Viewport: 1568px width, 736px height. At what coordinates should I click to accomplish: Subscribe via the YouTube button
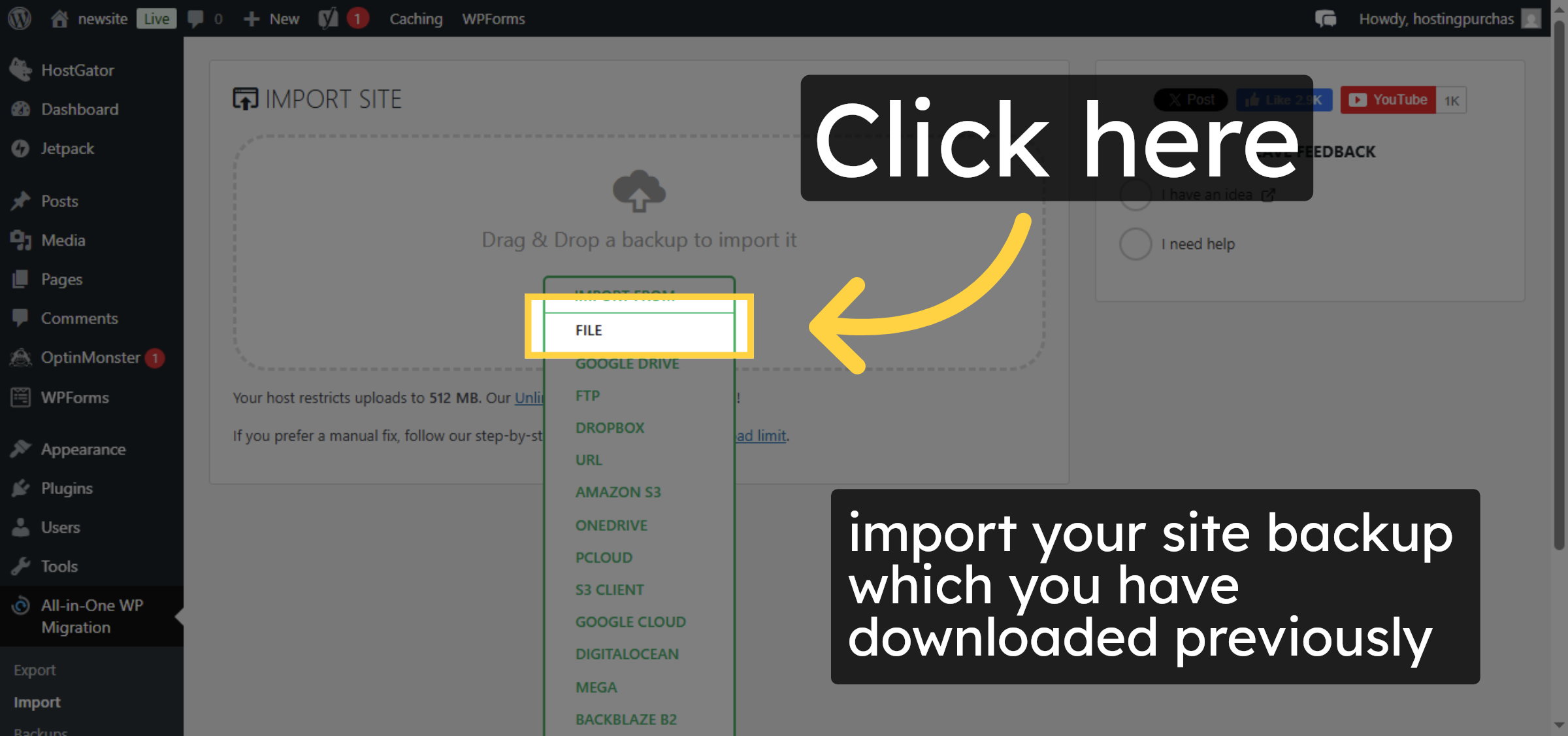pos(1387,99)
